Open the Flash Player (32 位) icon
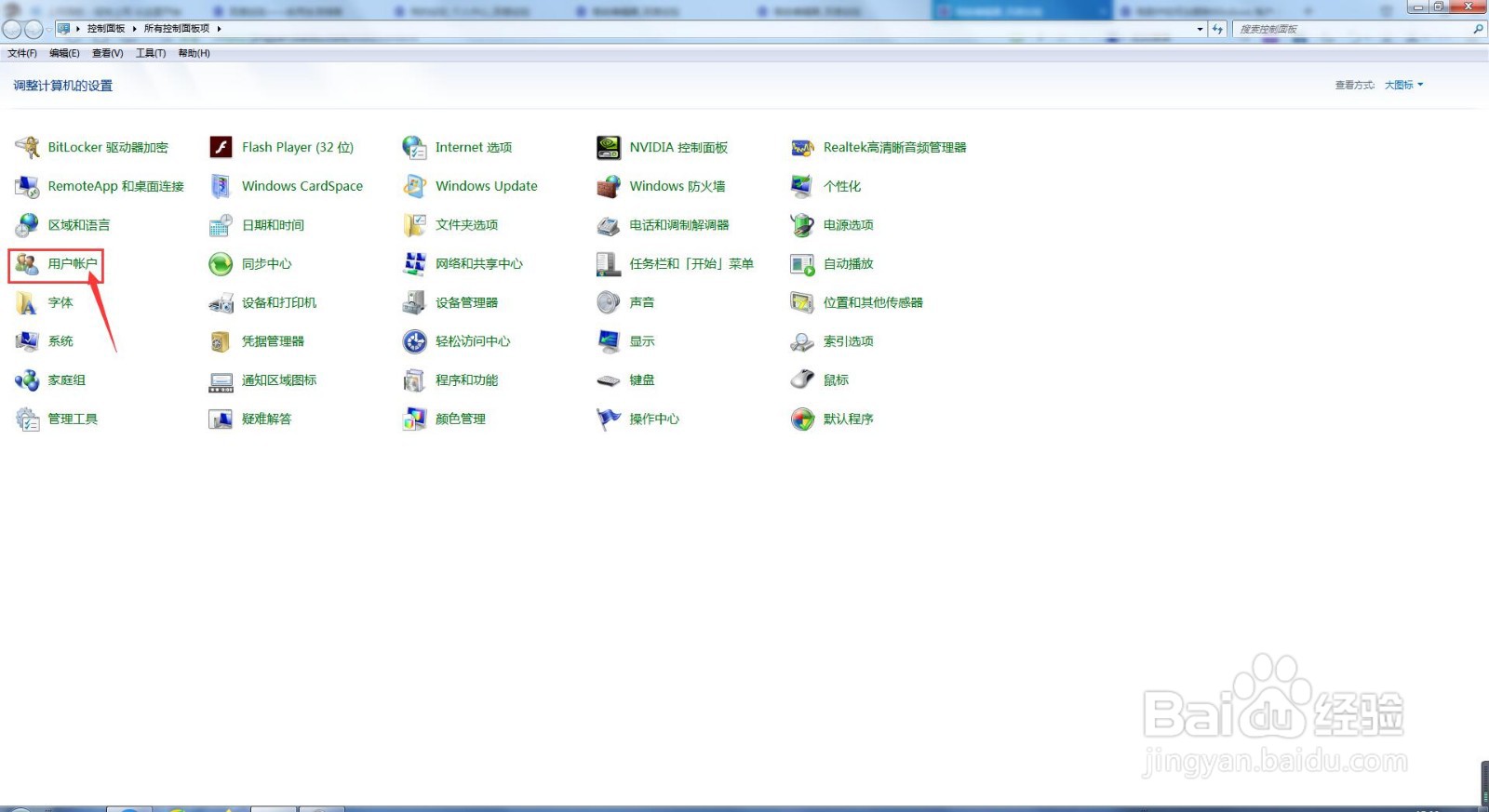Viewport: 1489px width, 812px height. pyautogui.click(x=221, y=147)
